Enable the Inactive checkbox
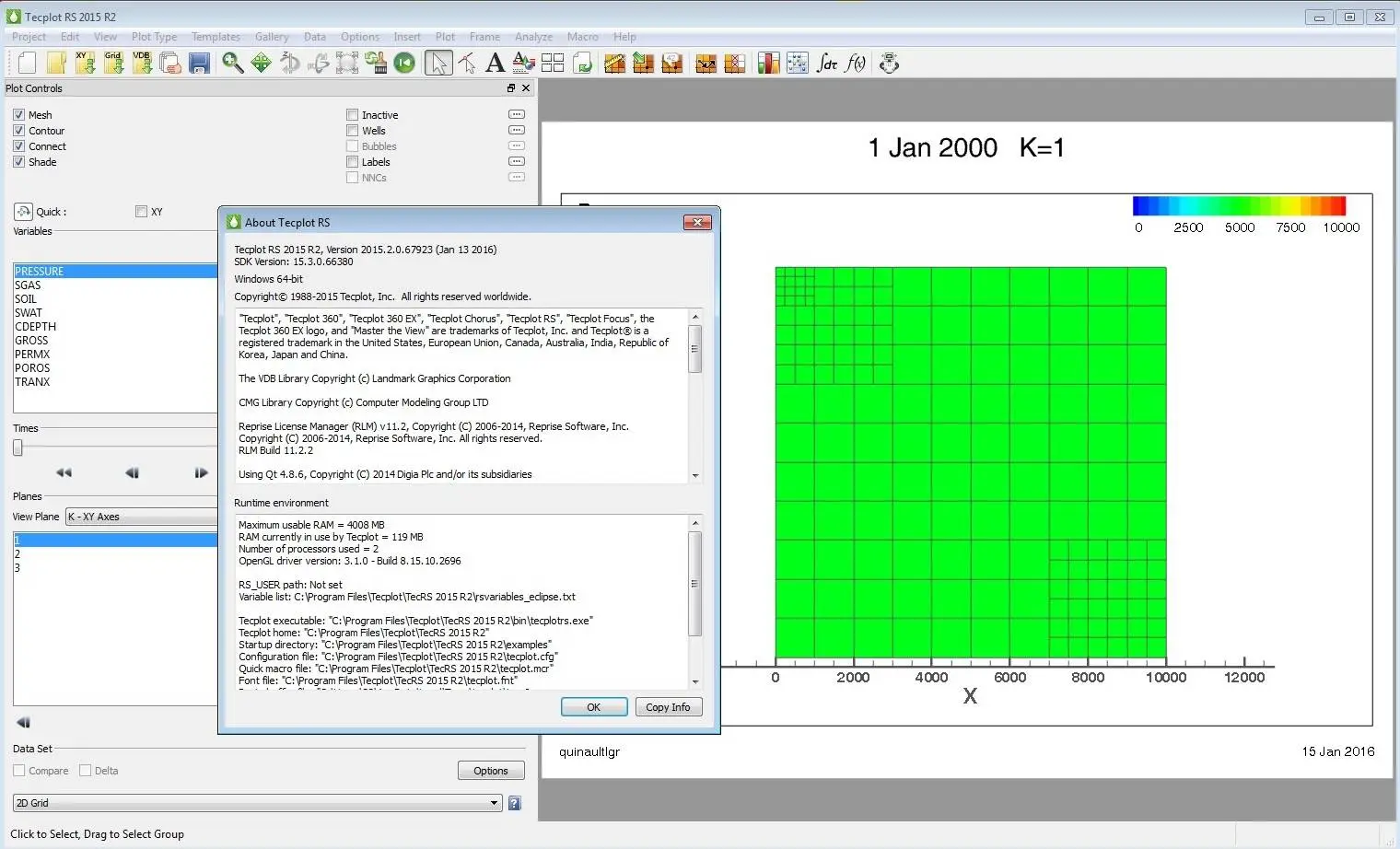The image size is (1400, 849). pyautogui.click(x=352, y=115)
